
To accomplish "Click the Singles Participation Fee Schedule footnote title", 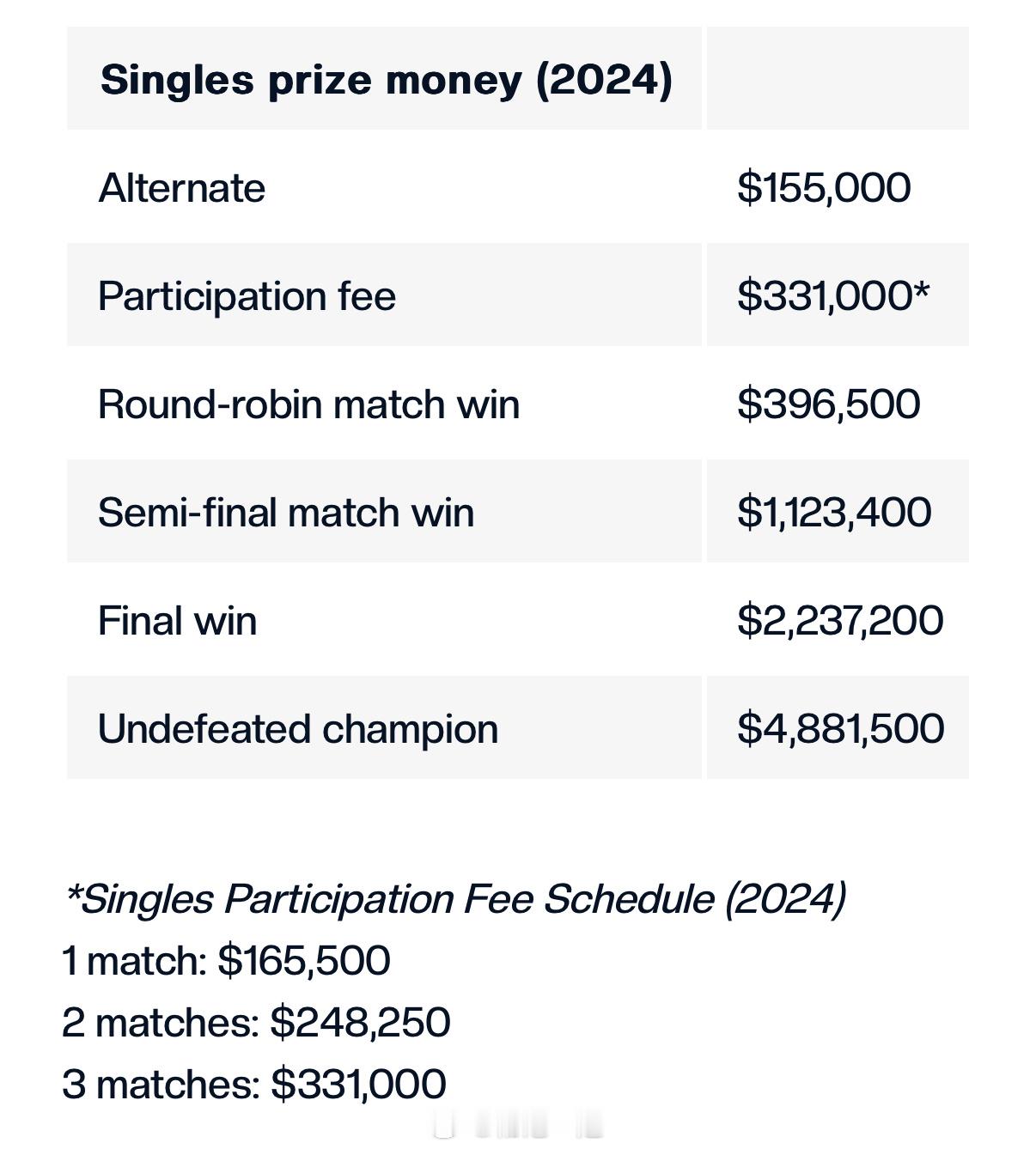I will (455, 899).
